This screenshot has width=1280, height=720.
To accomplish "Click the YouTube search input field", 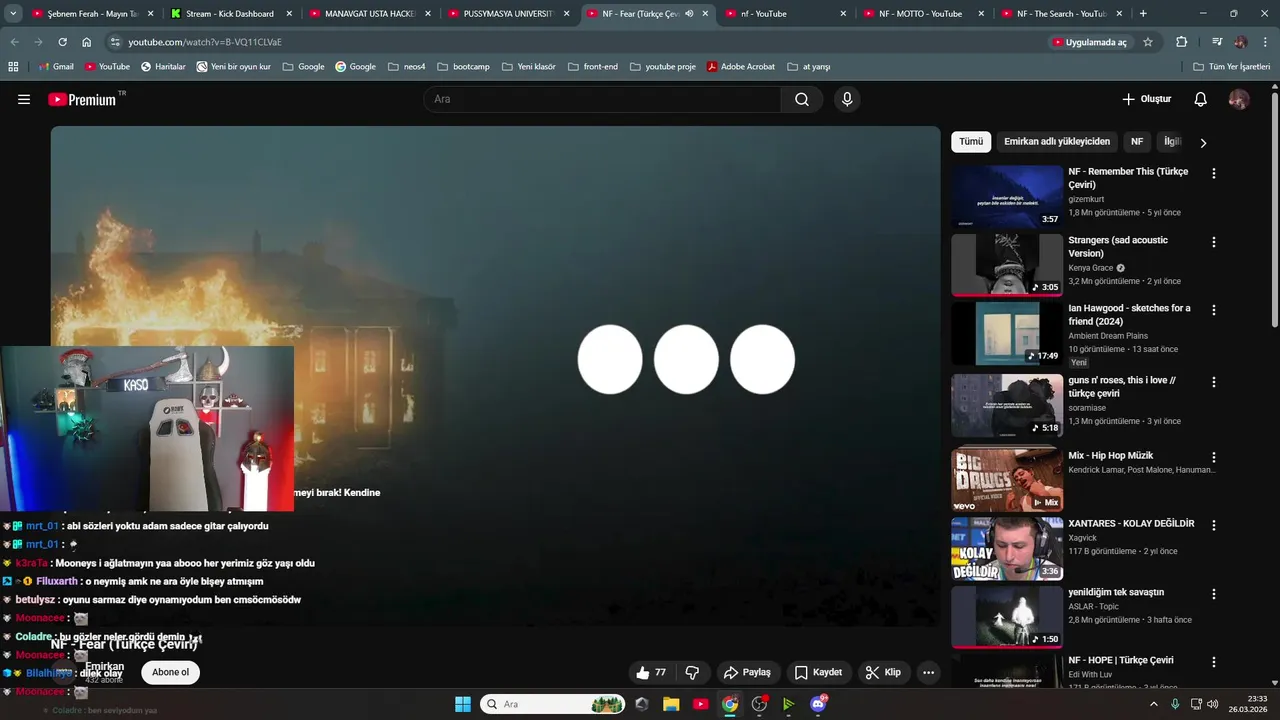I will [x=603, y=99].
